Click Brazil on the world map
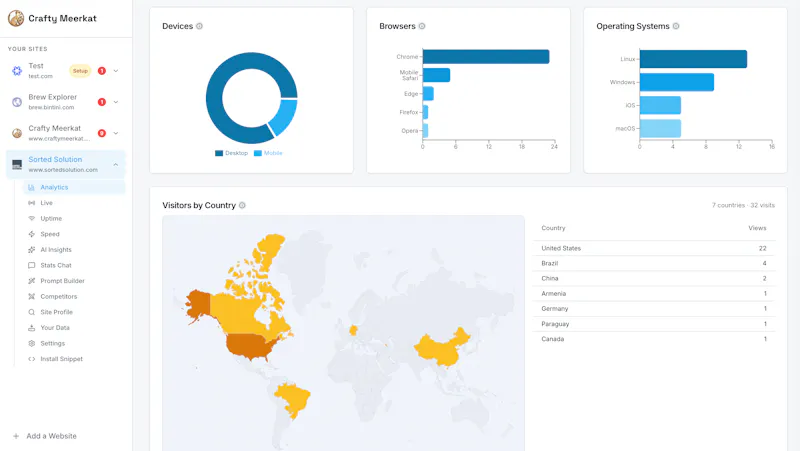This screenshot has height=451, width=800. 293,398
